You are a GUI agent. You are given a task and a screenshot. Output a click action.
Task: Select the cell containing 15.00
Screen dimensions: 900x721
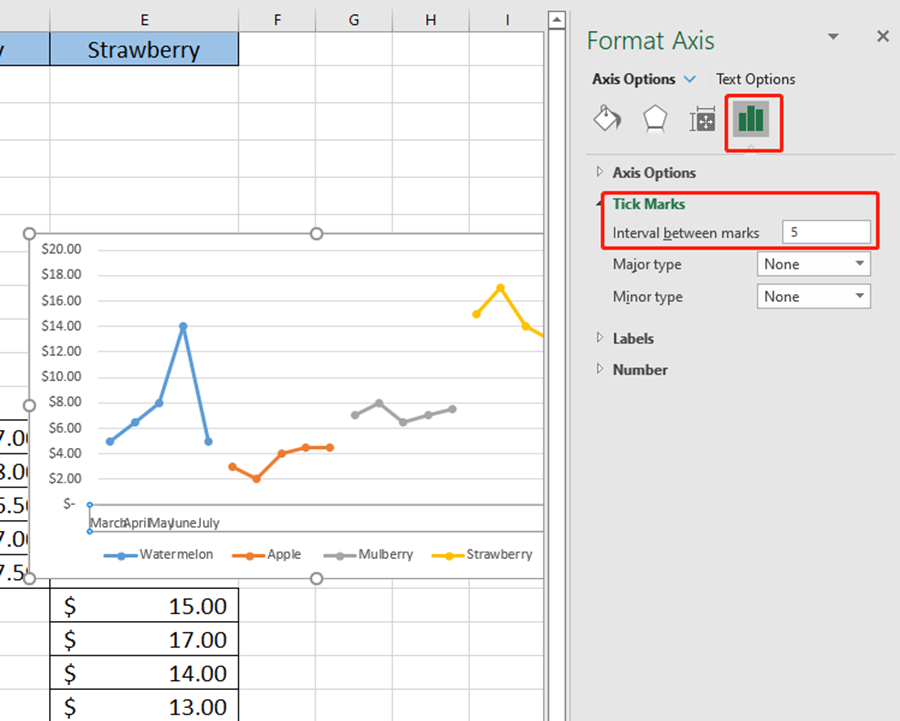144,605
